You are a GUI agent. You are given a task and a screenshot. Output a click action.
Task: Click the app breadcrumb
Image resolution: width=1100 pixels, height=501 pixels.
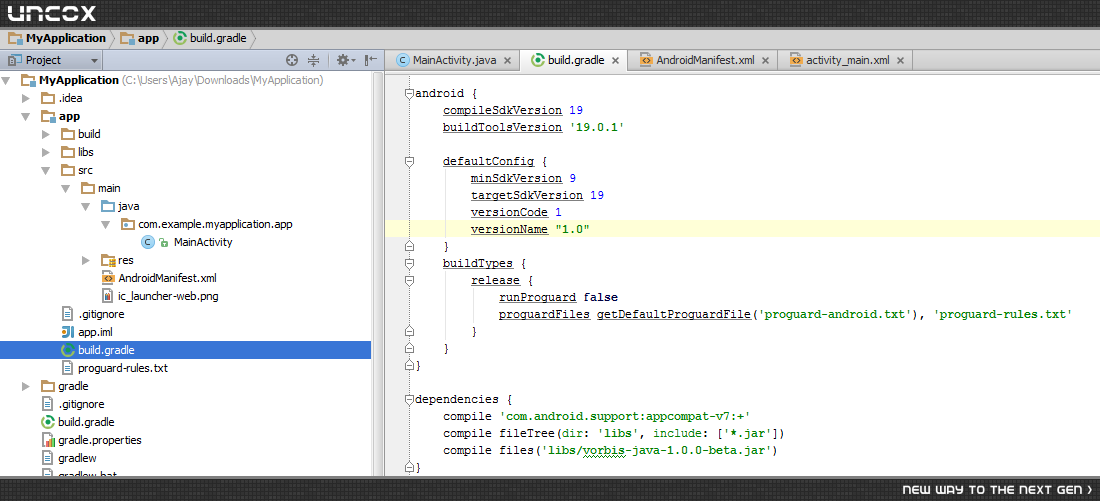tap(140, 39)
